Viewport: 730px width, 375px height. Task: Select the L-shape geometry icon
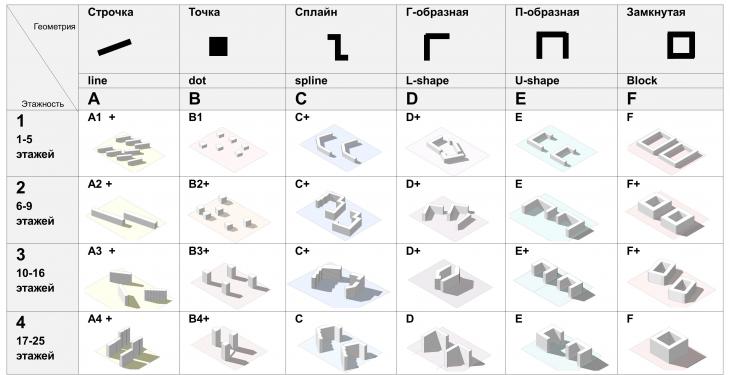tap(436, 46)
